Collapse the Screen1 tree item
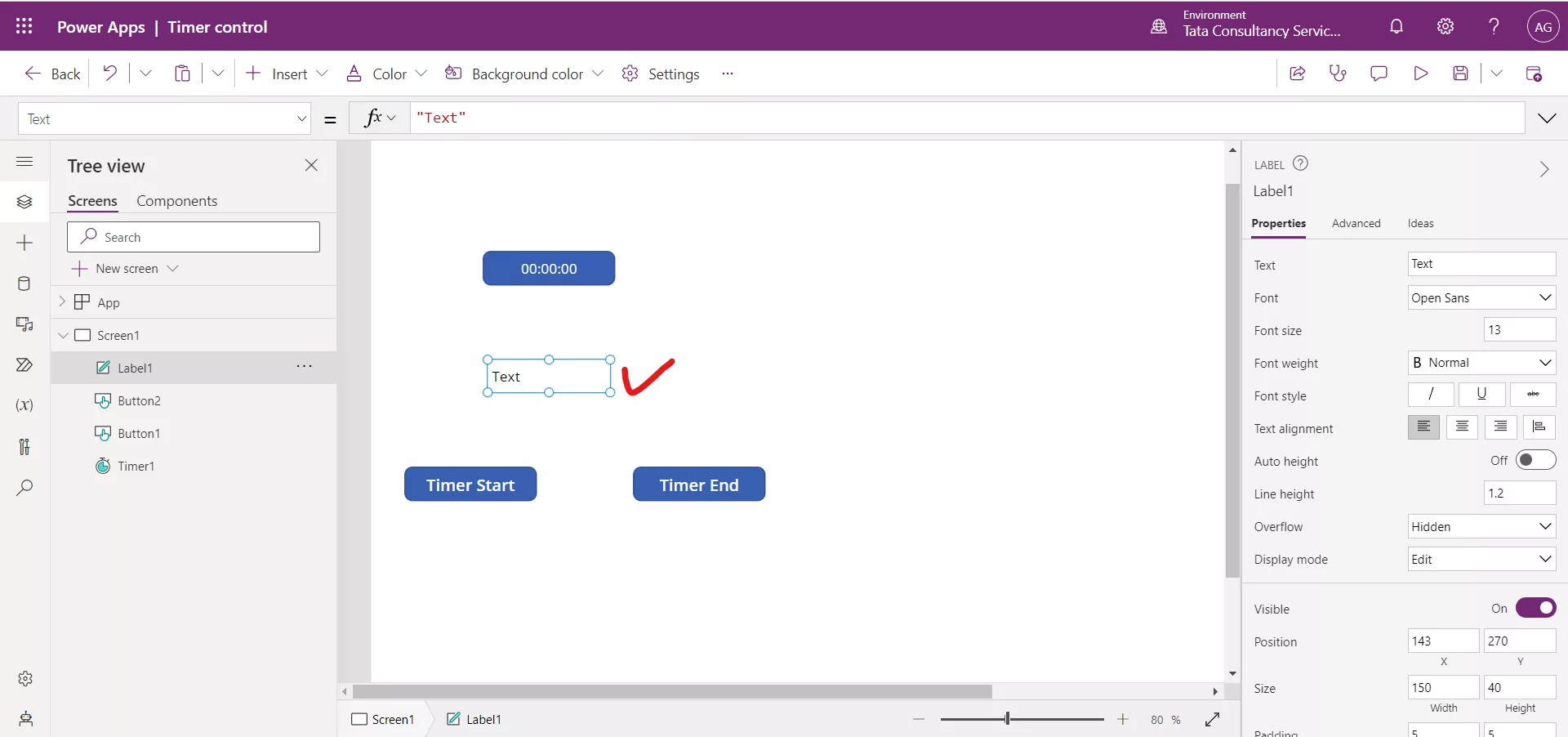Image resolution: width=1568 pixels, height=737 pixels. click(x=64, y=335)
